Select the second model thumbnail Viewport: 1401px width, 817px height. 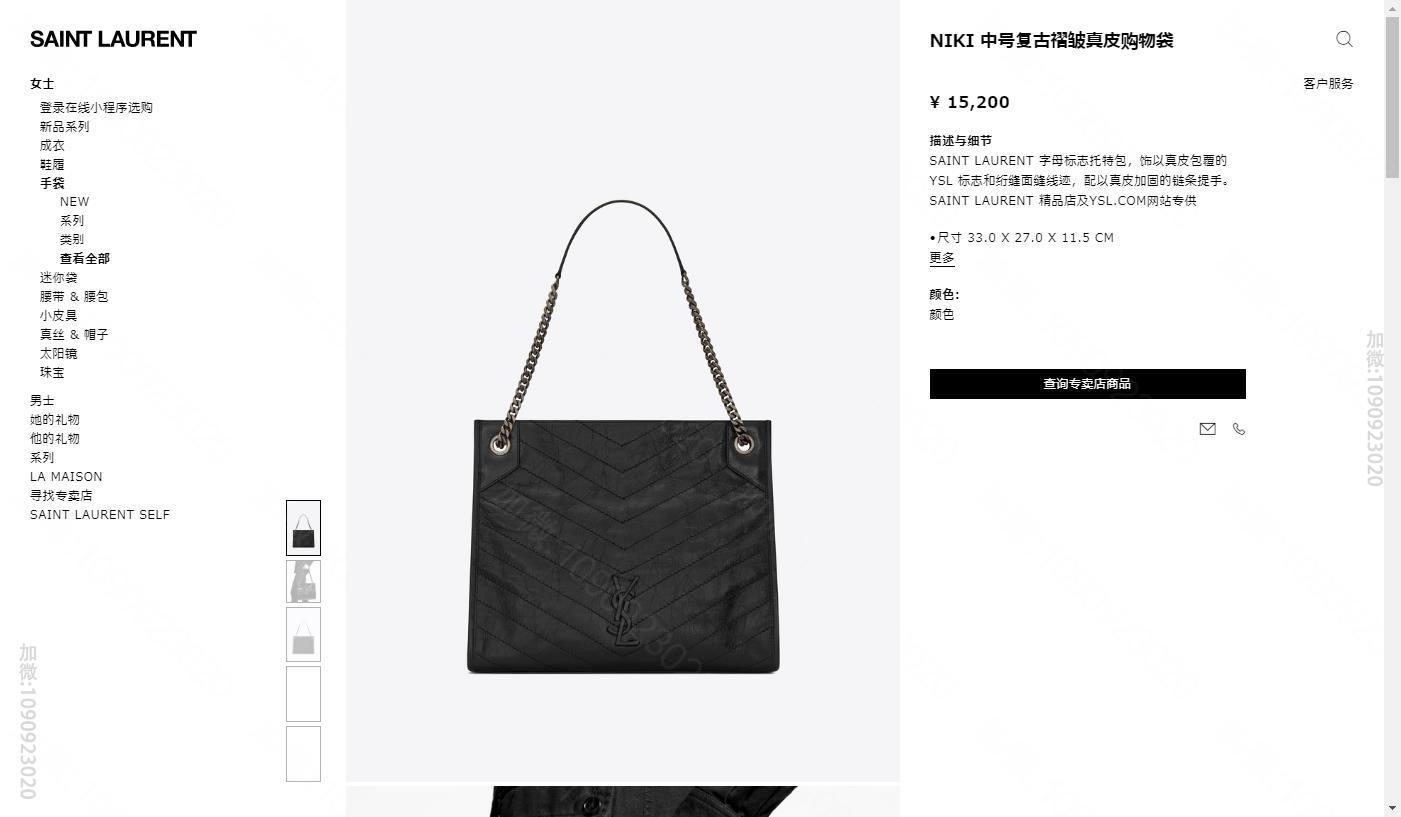303,582
